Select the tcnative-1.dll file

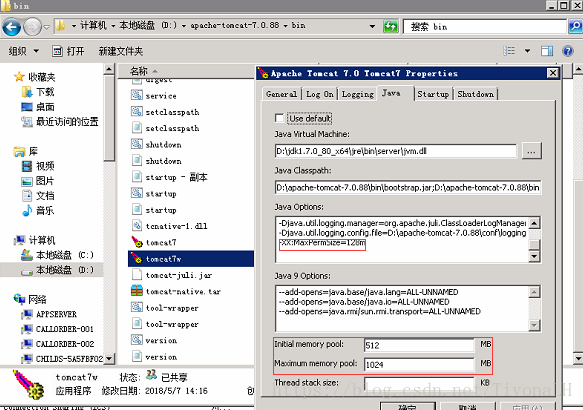click(169, 226)
